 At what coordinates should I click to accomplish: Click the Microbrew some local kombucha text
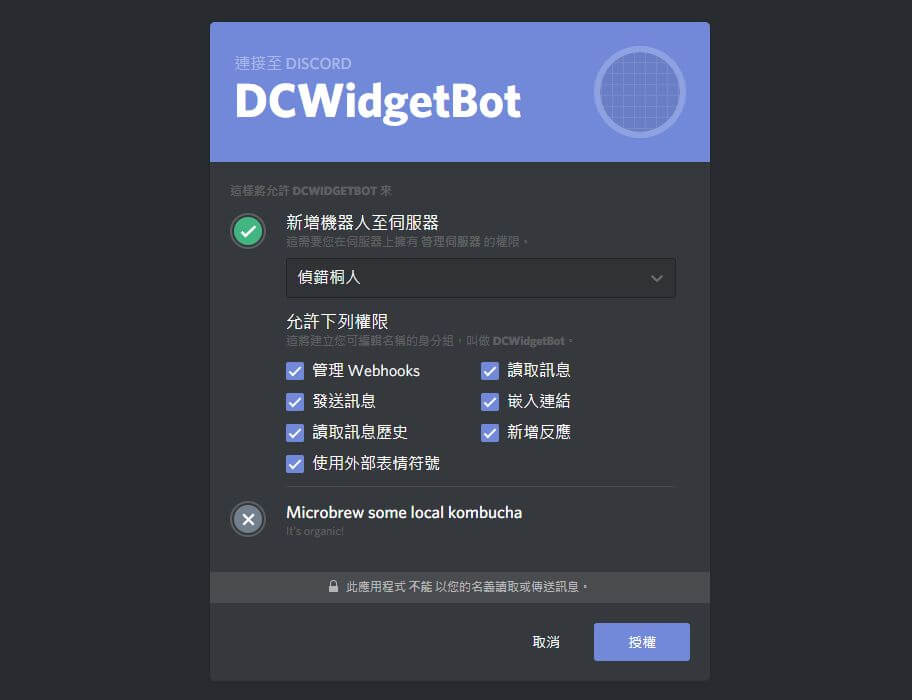(404, 512)
